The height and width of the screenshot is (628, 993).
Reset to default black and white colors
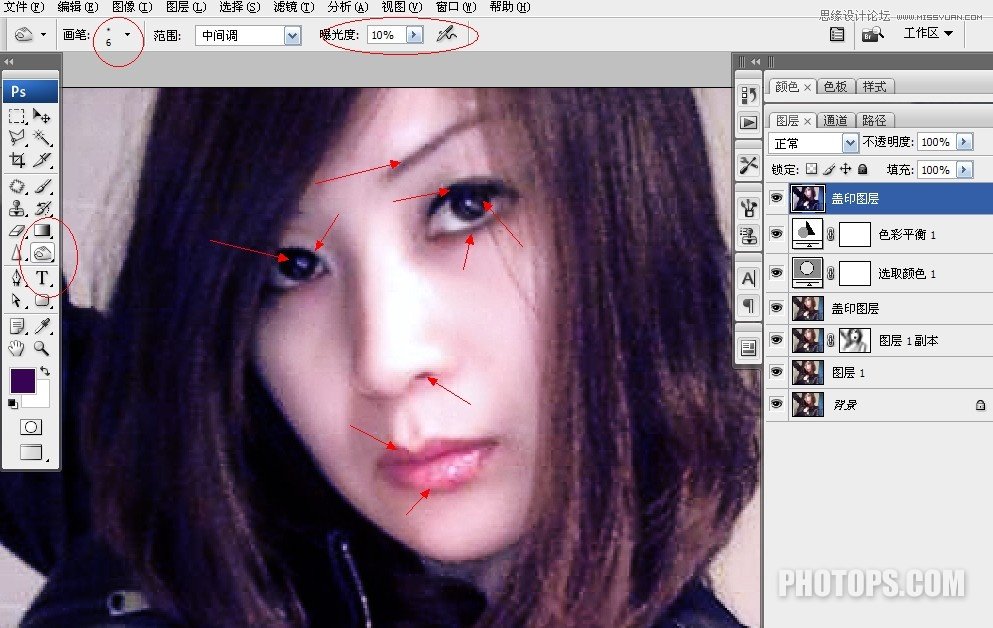[13, 403]
